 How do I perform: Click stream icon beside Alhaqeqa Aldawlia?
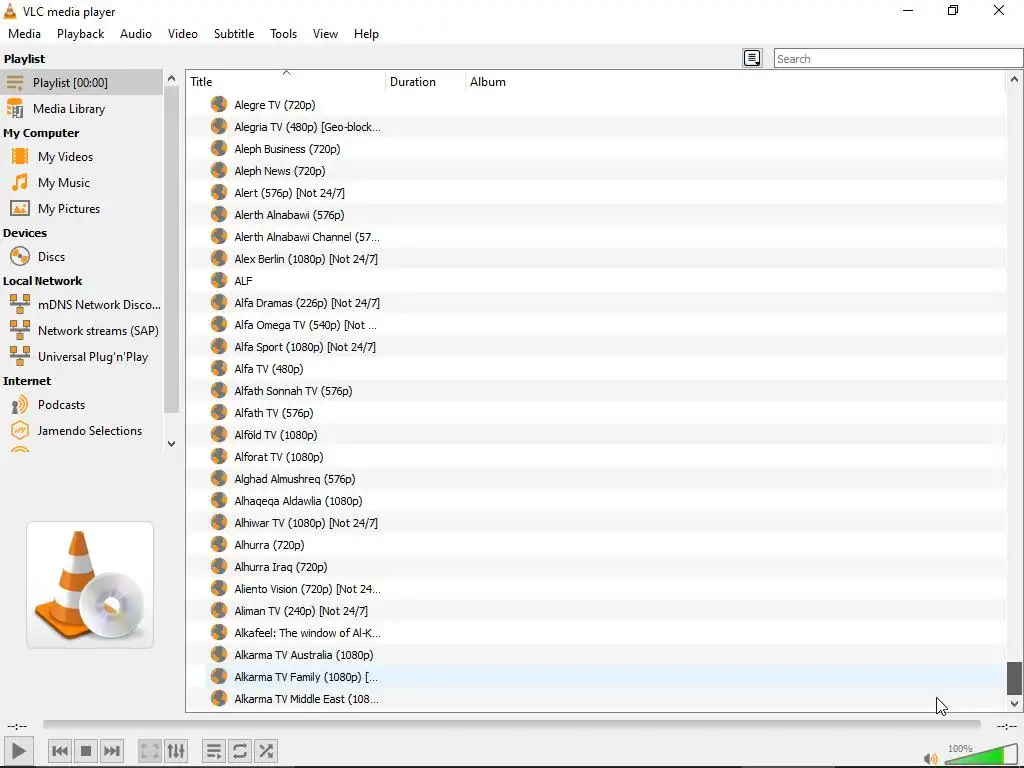(x=219, y=500)
